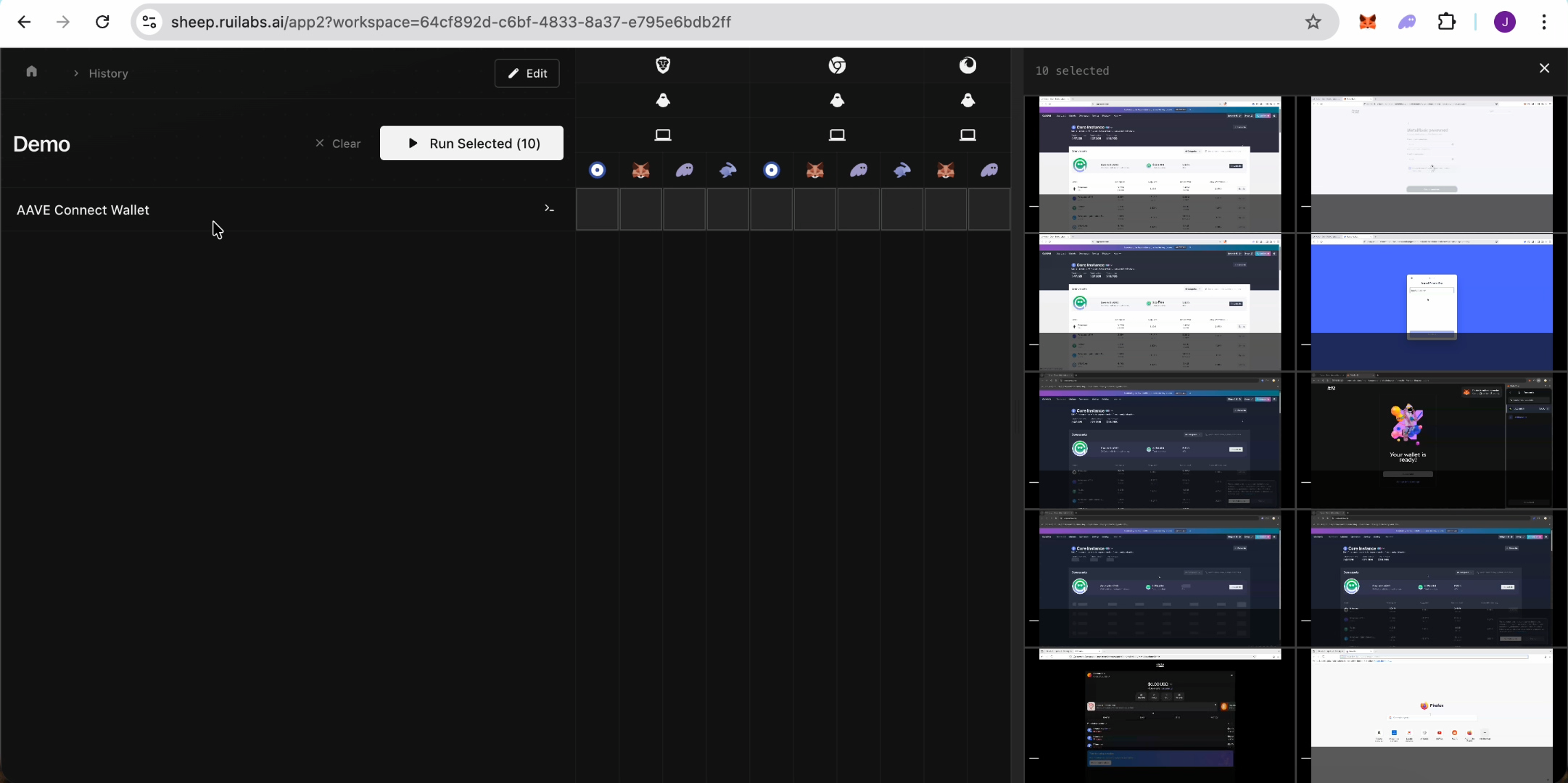Click the Phantom ghost wallet icon
The image size is (1568, 783).
pyautogui.click(x=684, y=170)
